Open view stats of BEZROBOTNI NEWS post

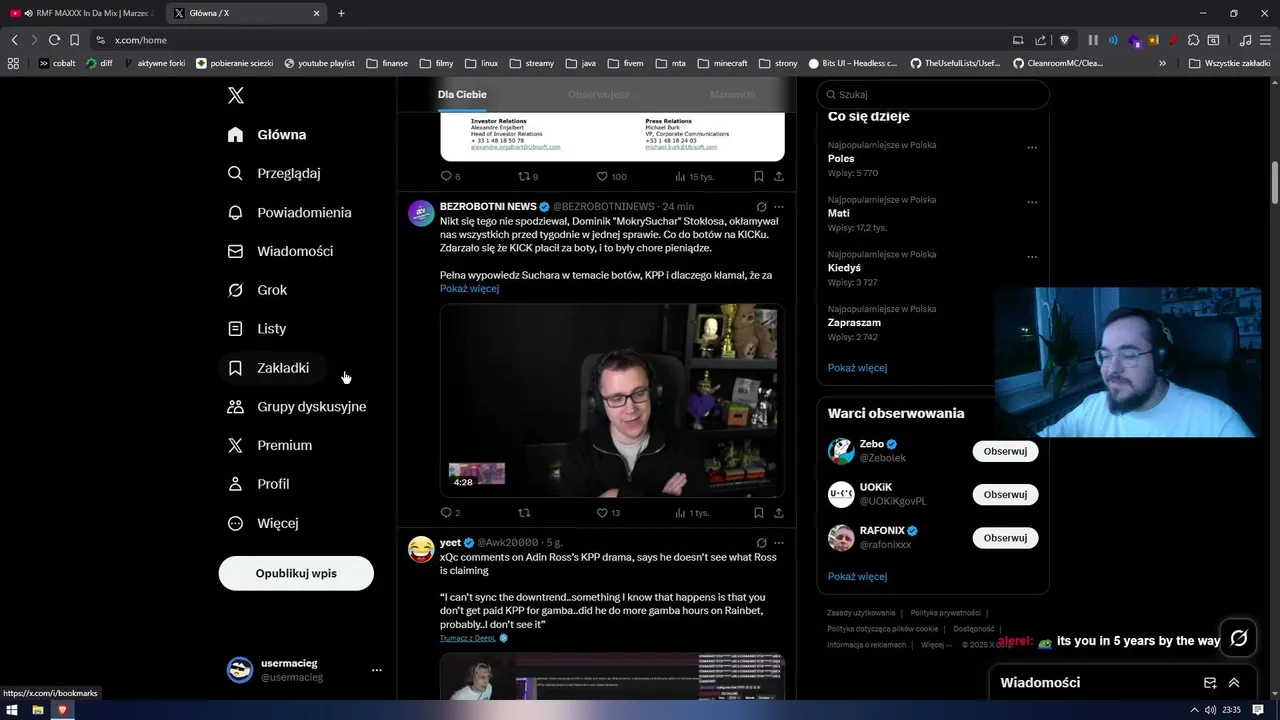point(692,513)
